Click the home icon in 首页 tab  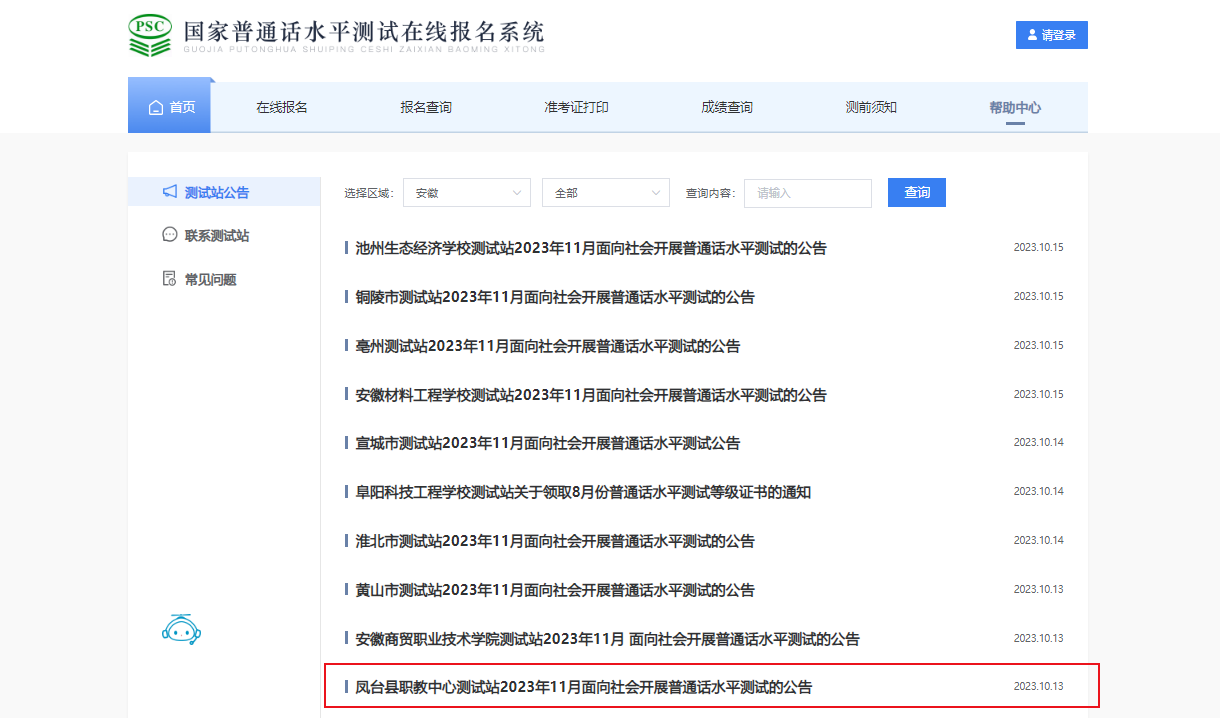[x=156, y=108]
